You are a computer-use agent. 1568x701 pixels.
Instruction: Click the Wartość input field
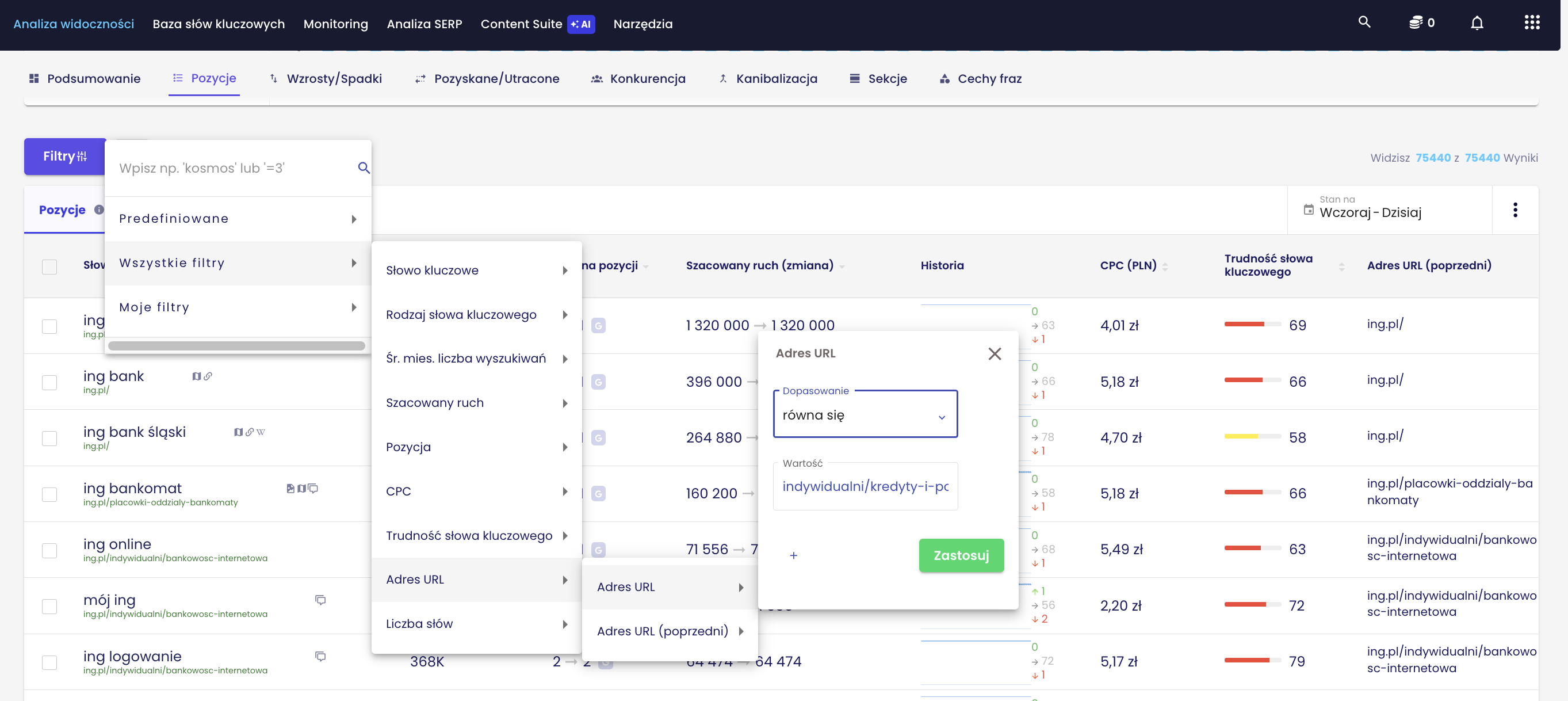point(865,487)
